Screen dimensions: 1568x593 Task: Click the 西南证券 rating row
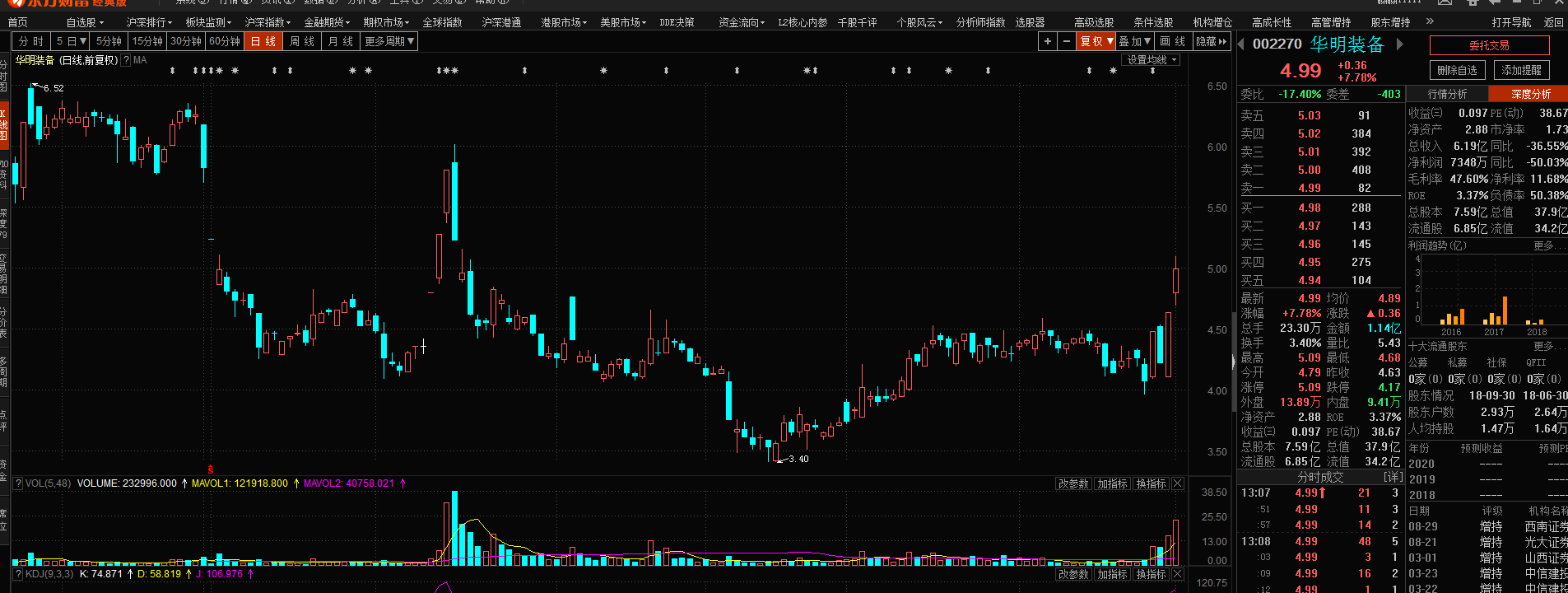point(1487,526)
